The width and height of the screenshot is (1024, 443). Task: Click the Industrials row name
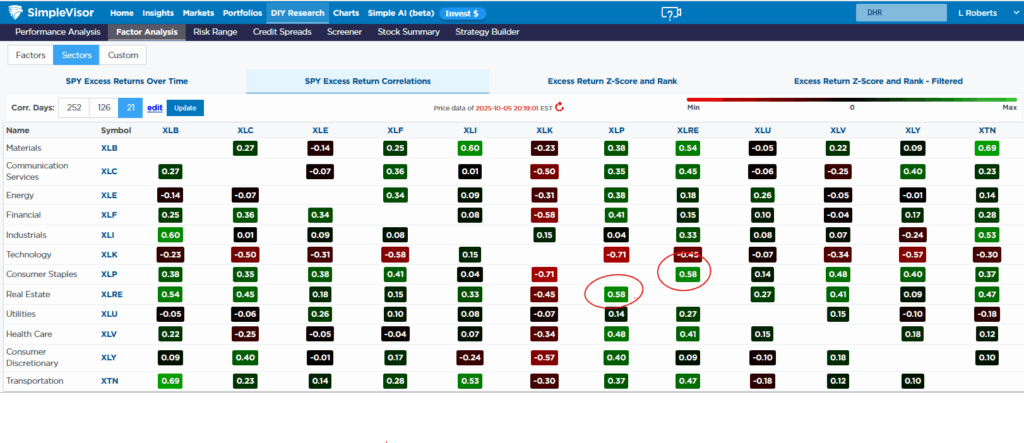(x=26, y=235)
